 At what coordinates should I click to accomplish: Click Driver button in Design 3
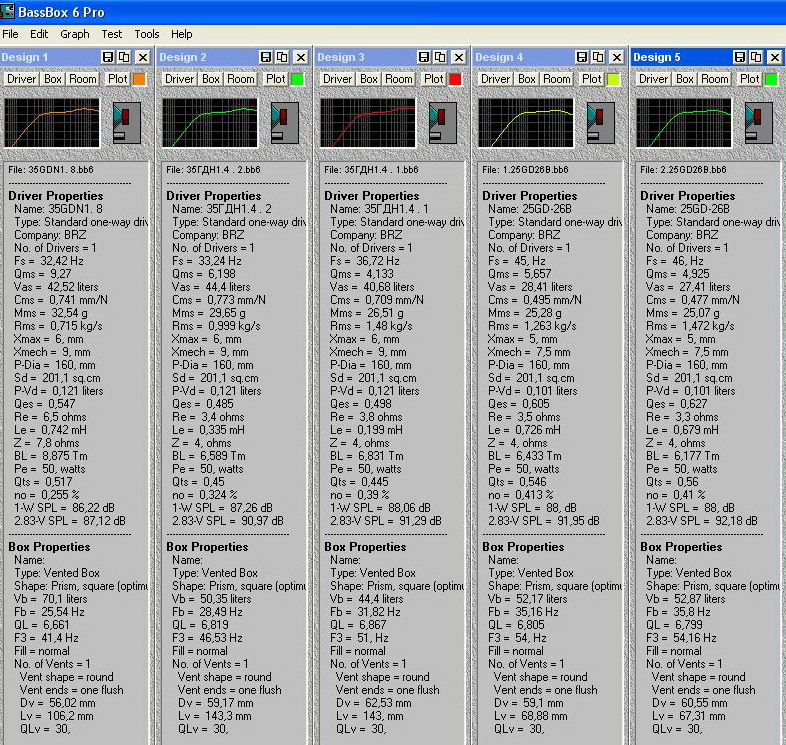[x=337, y=79]
